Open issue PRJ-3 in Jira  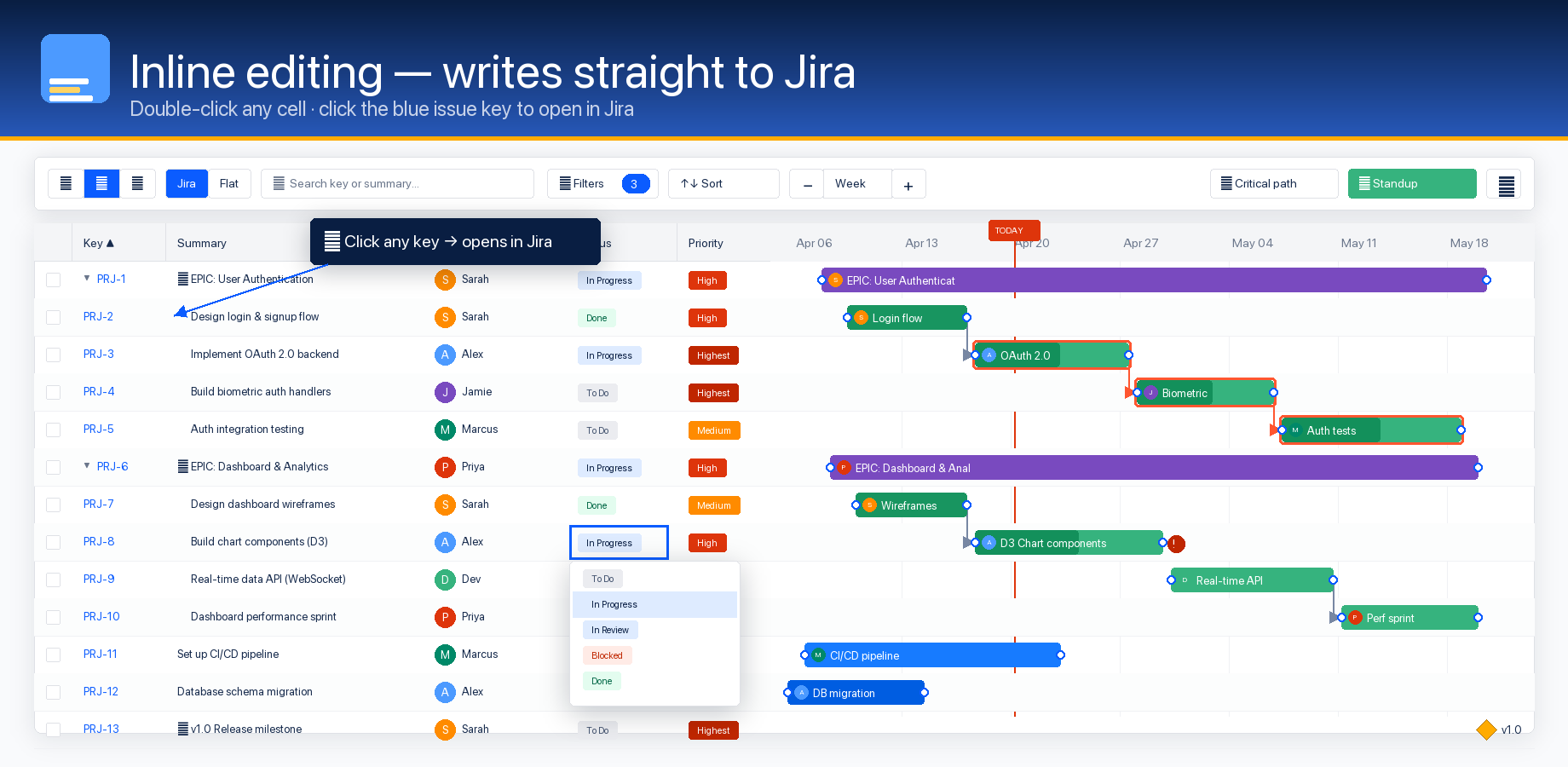(98, 355)
